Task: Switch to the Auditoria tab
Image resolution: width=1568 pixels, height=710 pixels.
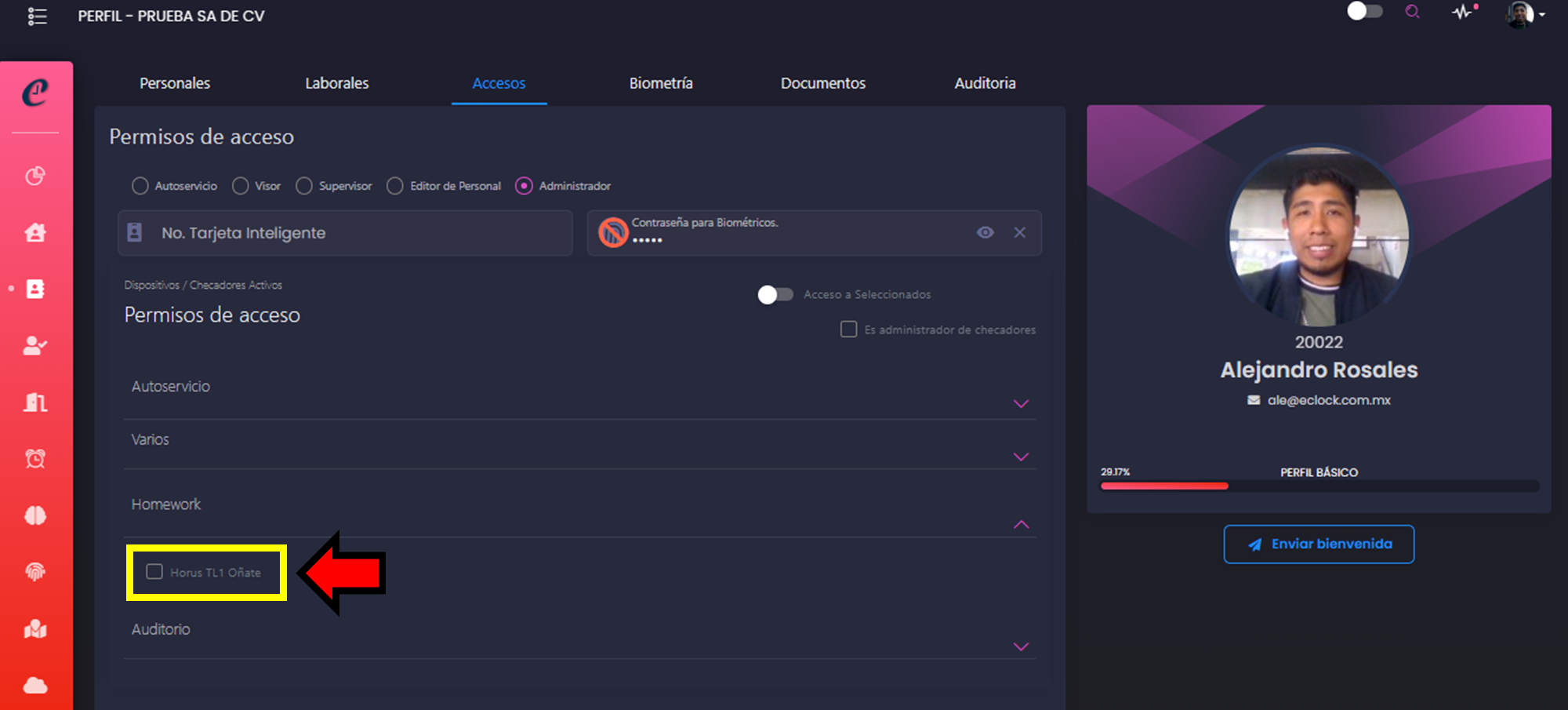Action: (x=985, y=83)
